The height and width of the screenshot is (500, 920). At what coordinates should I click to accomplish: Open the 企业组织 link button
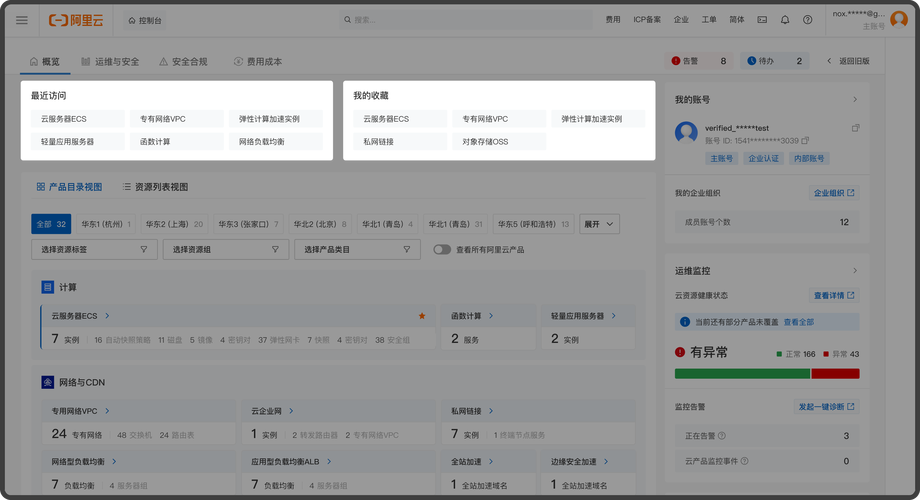[x=834, y=192]
